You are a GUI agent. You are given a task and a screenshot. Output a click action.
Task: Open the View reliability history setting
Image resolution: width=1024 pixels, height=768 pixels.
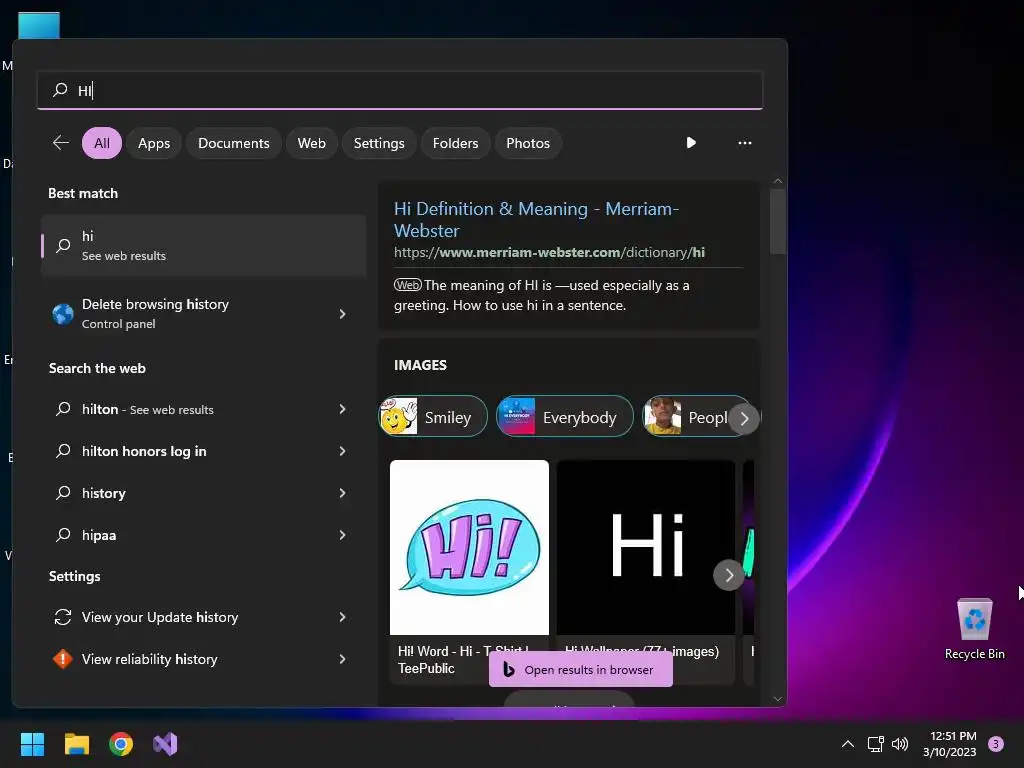(204, 659)
